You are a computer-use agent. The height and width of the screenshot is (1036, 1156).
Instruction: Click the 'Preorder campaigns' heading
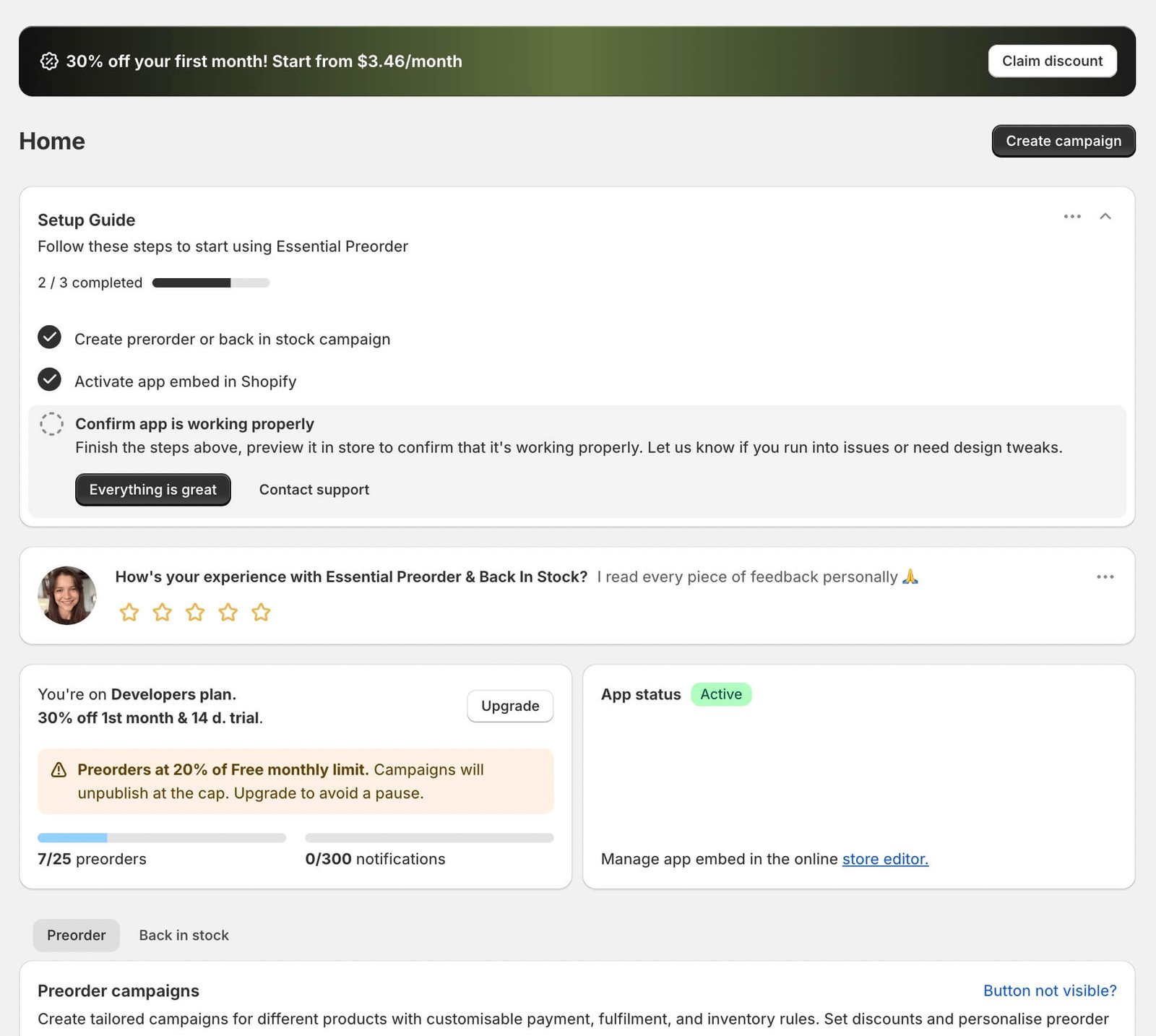[x=118, y=990]
